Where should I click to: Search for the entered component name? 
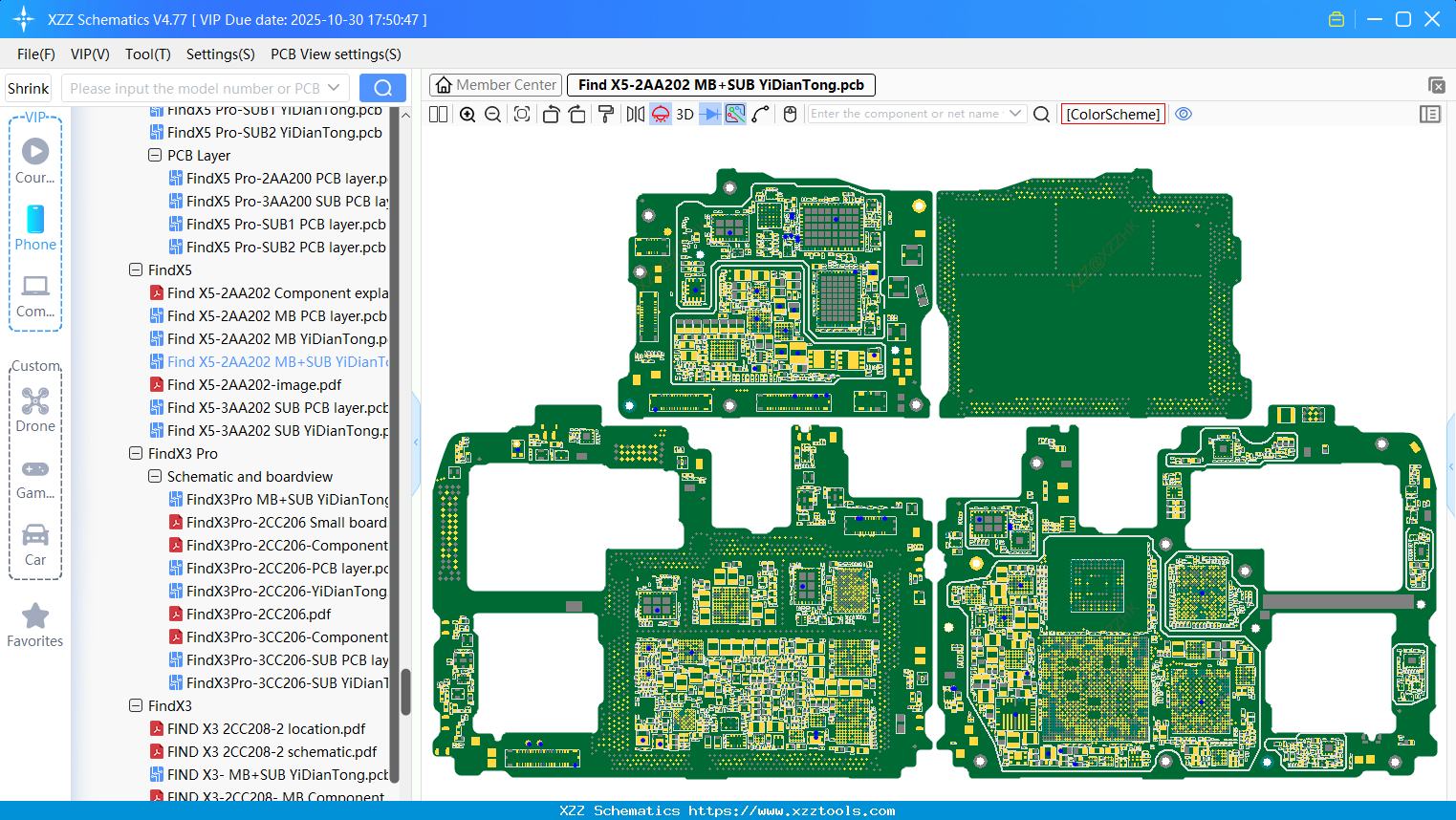[1042, 115]
